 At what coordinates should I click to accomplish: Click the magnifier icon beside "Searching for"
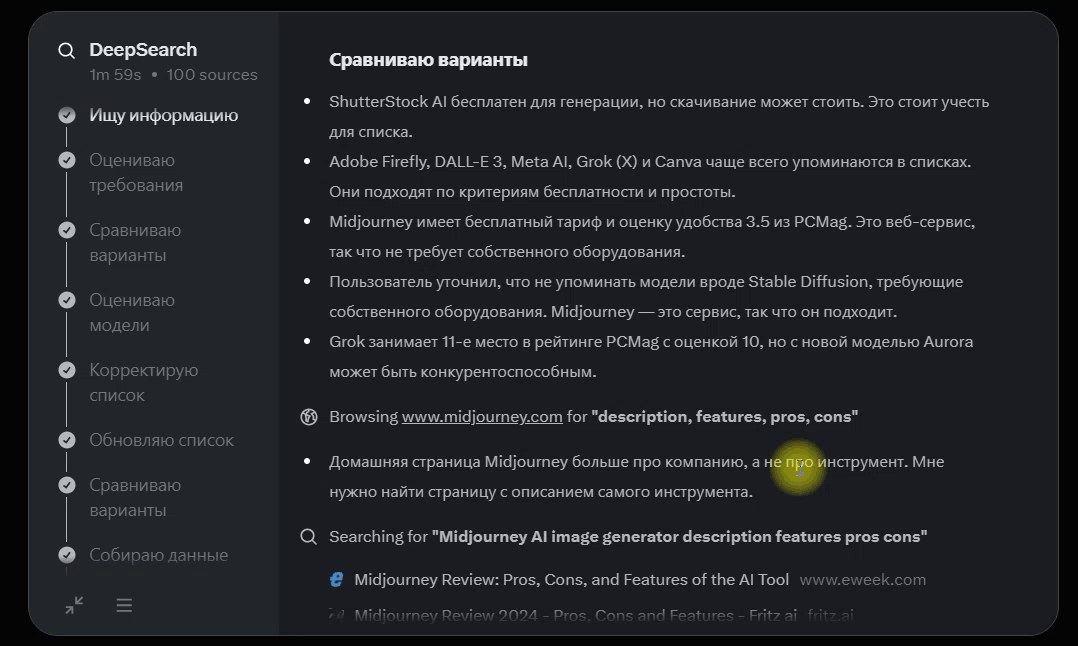click(x=309, y=537)
